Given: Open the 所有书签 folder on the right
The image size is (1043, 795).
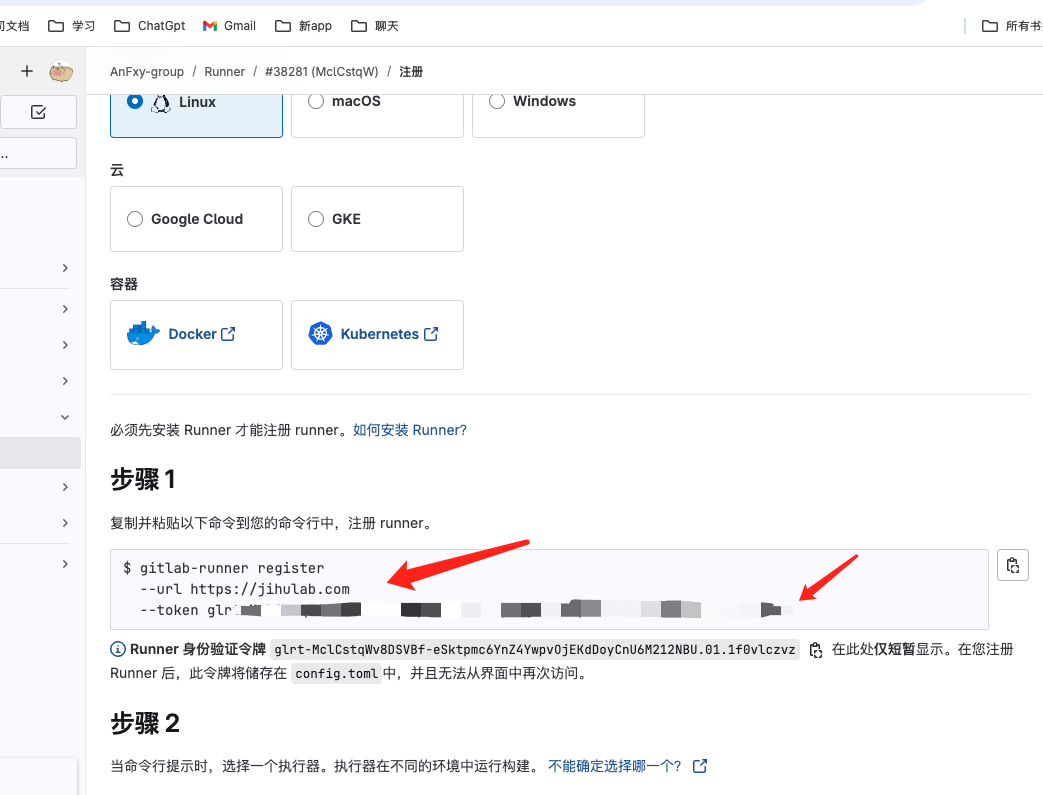Looking at the screenshot, I should click(x=1012, y=26).
